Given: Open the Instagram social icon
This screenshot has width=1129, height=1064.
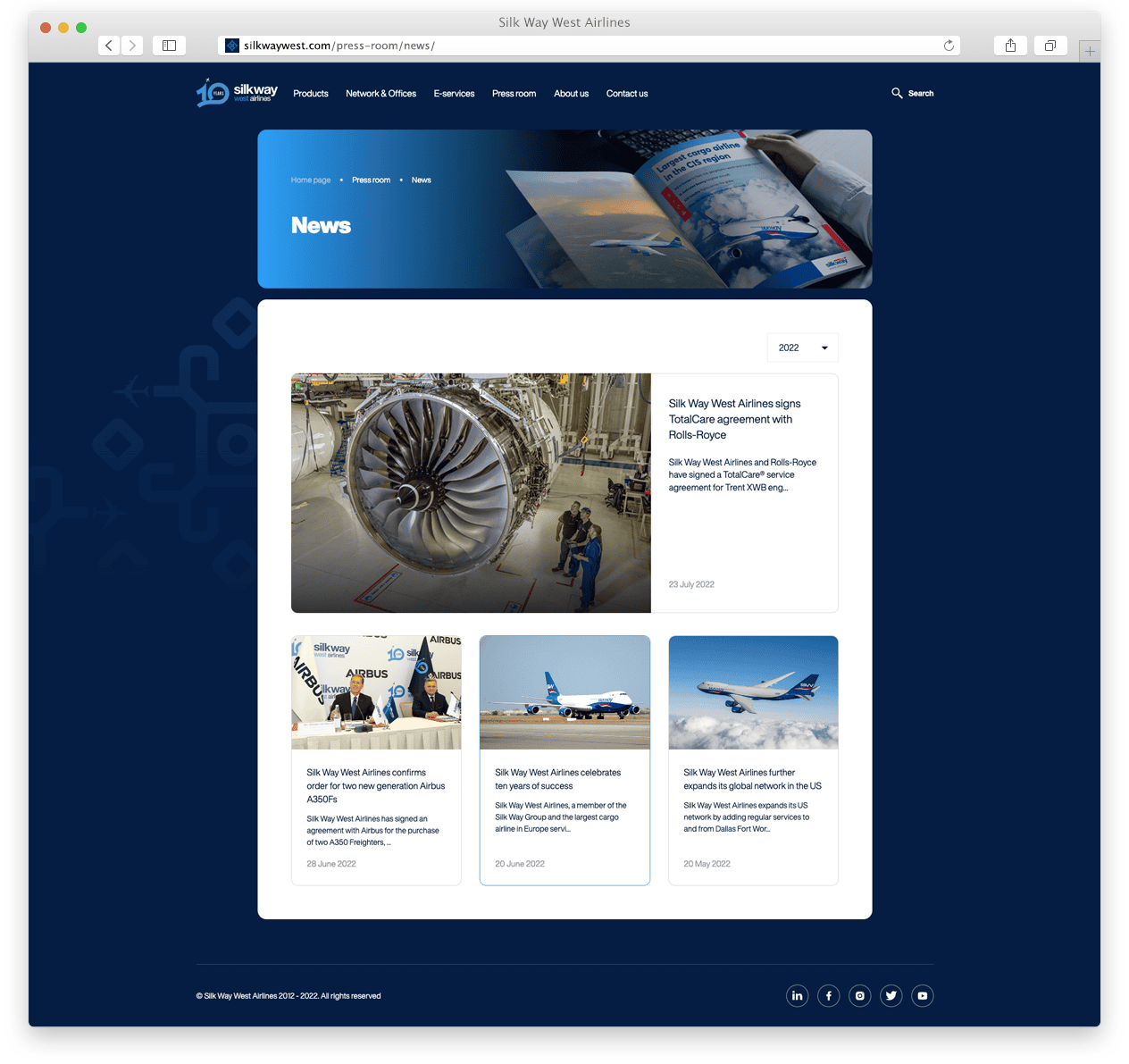Looking at the screenshot, I should coord(860,995).
